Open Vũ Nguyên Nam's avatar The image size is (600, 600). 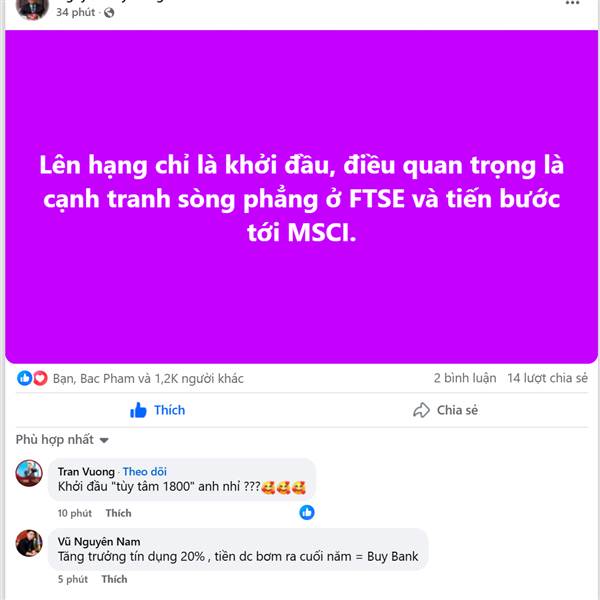pos(29,543)
